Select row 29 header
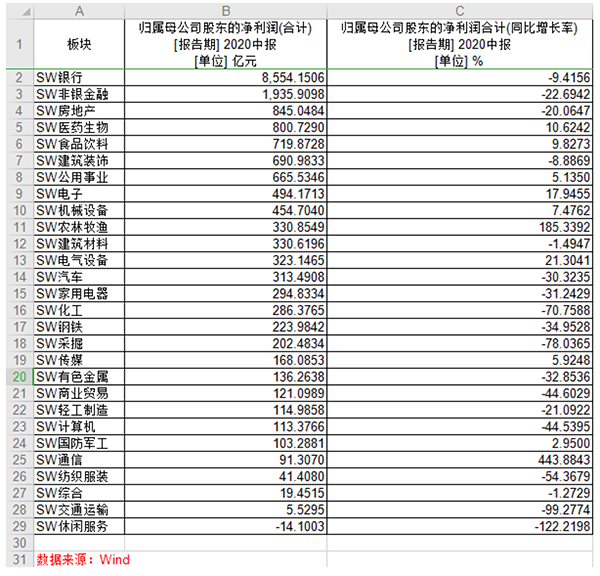 (17, 526)
